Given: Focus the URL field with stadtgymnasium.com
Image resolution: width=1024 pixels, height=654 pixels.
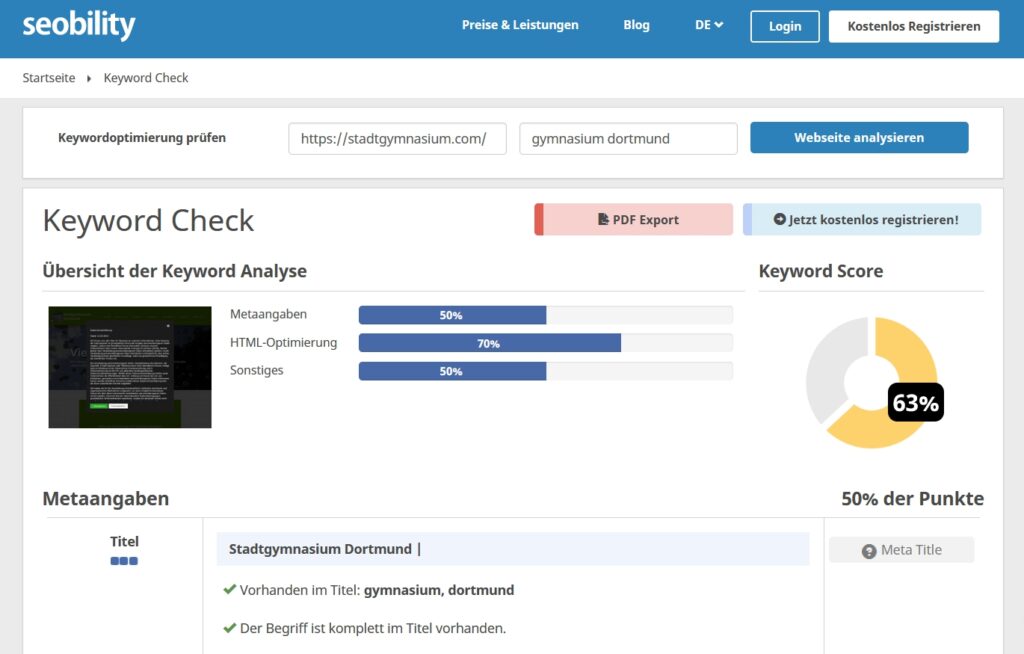Looking at the screenshot, I should click(397, 139).
